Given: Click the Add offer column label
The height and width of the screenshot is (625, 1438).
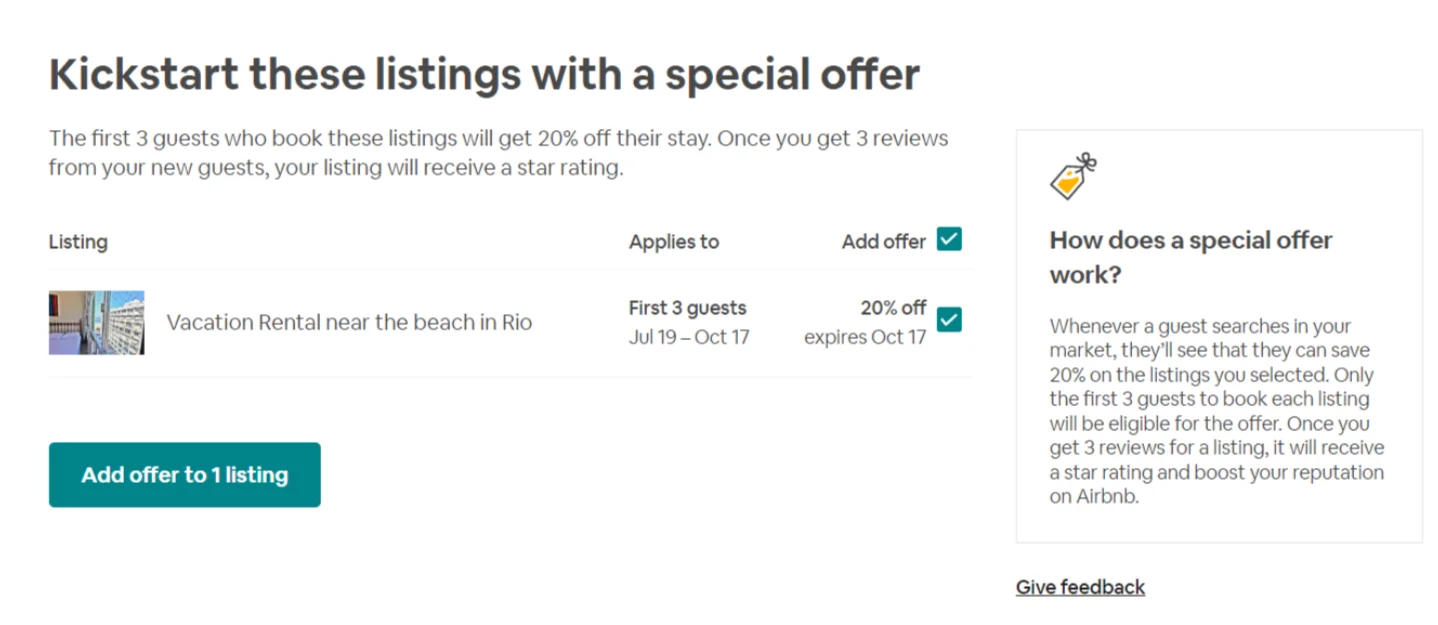Looking at the screenshot, I should pos(884,241).
